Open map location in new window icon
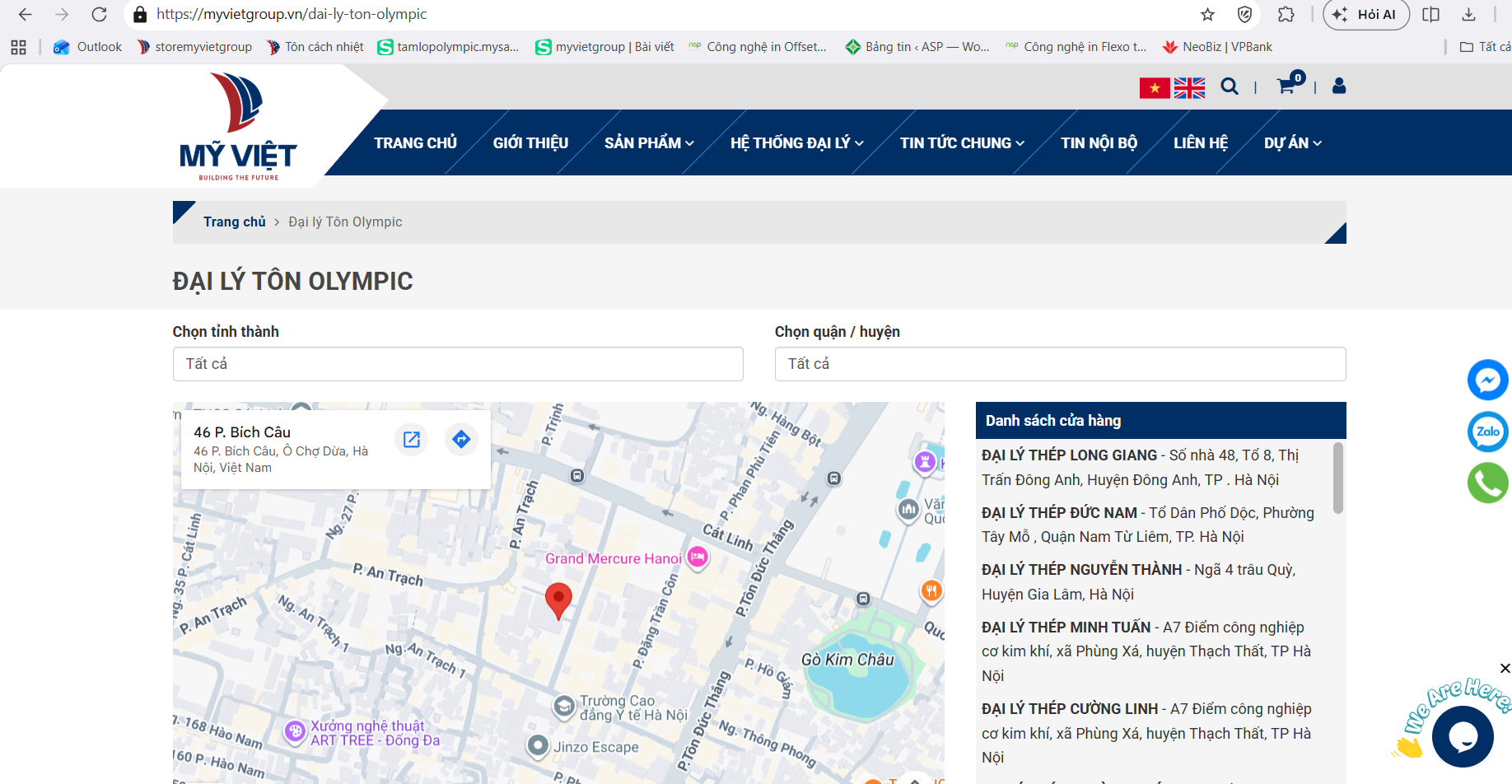Viewport: 1512px width, 784px height. [x=412, y=439]
